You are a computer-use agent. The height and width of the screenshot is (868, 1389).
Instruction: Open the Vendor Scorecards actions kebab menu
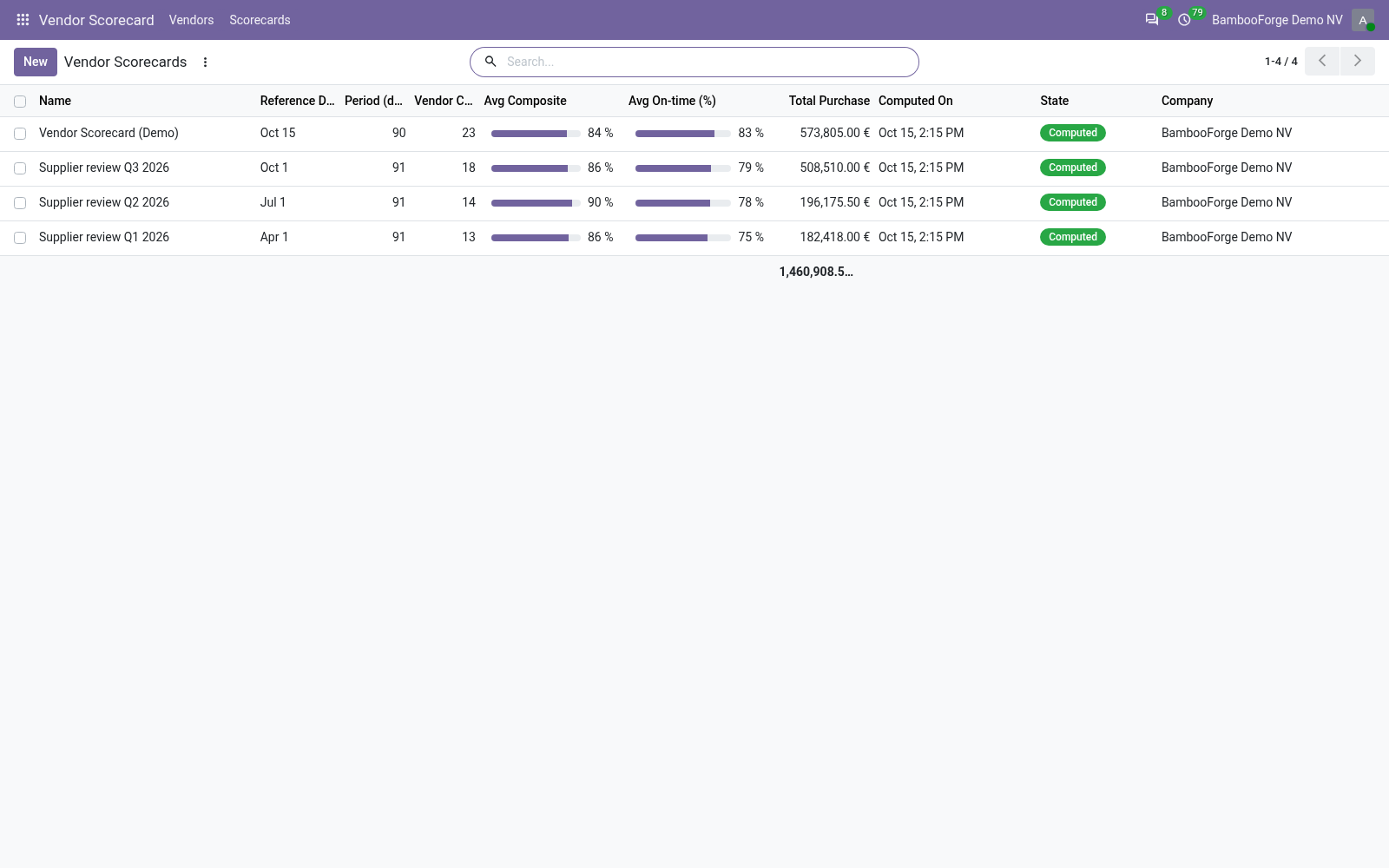(206, 62)
